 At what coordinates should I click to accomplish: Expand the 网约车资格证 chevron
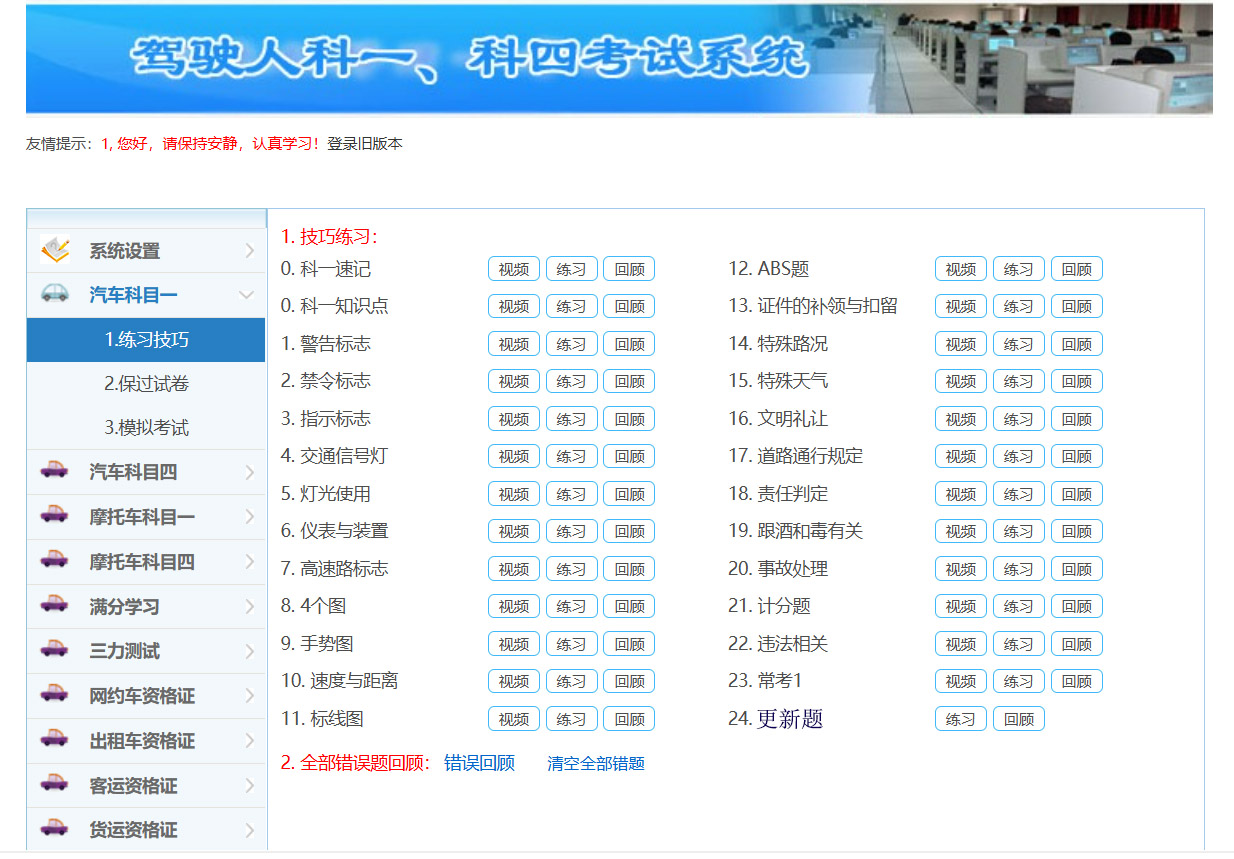point(249,696)
